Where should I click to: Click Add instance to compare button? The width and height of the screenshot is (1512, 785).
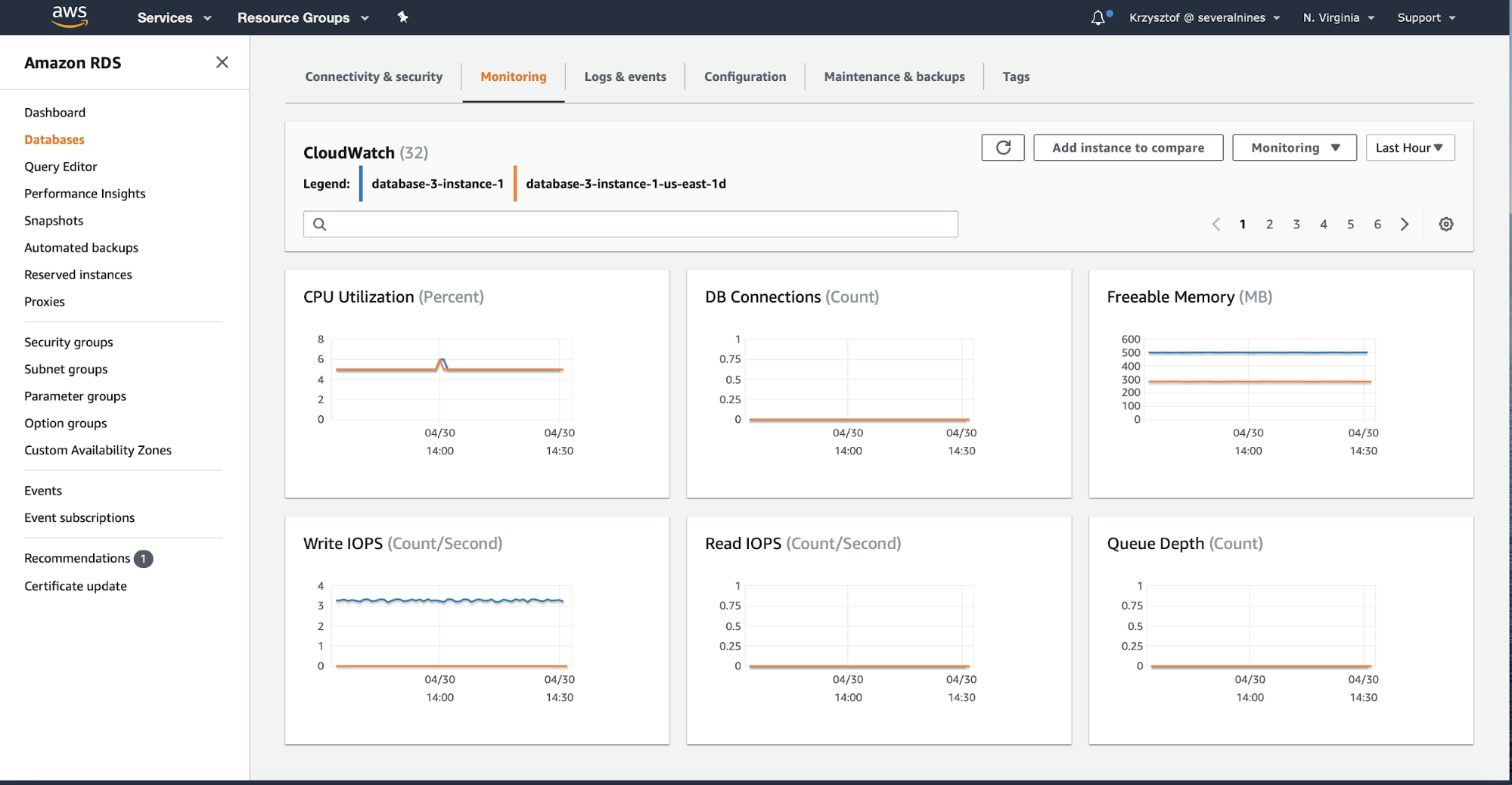tap(1128, 147)
